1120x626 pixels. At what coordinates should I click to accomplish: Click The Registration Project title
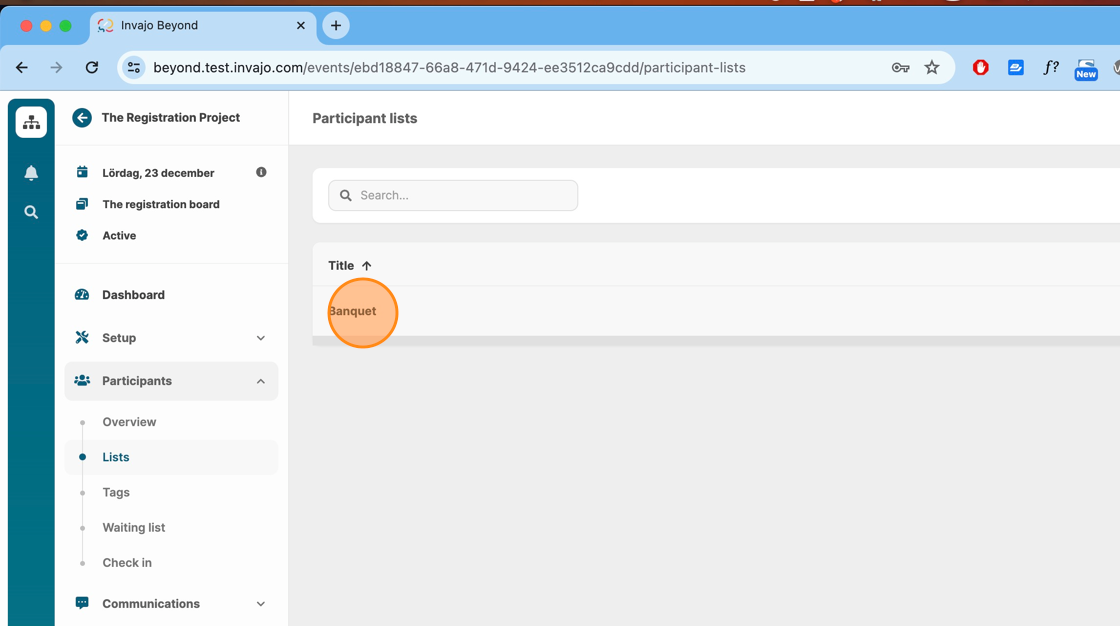(171, 117)
